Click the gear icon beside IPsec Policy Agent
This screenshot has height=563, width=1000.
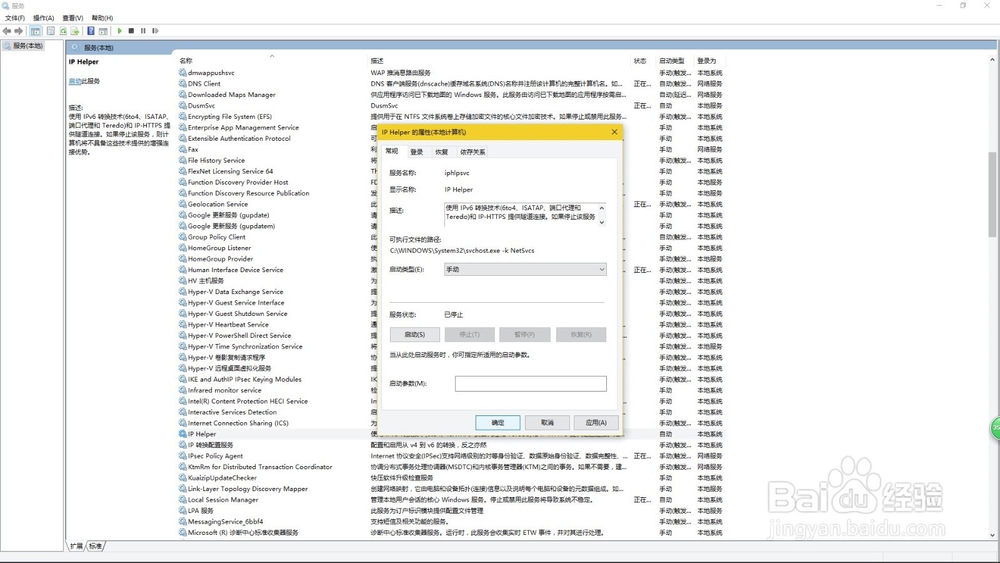tap(182, 456)
